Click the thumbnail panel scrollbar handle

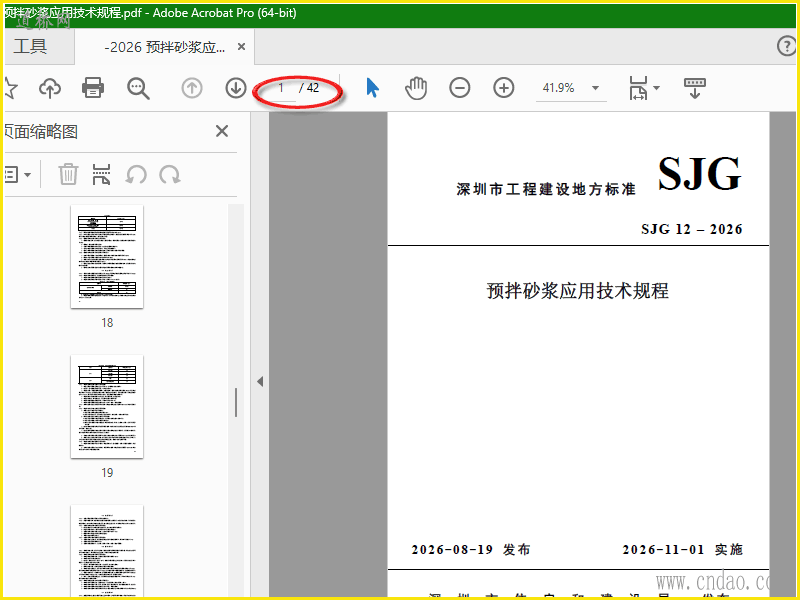coord(236,402)
